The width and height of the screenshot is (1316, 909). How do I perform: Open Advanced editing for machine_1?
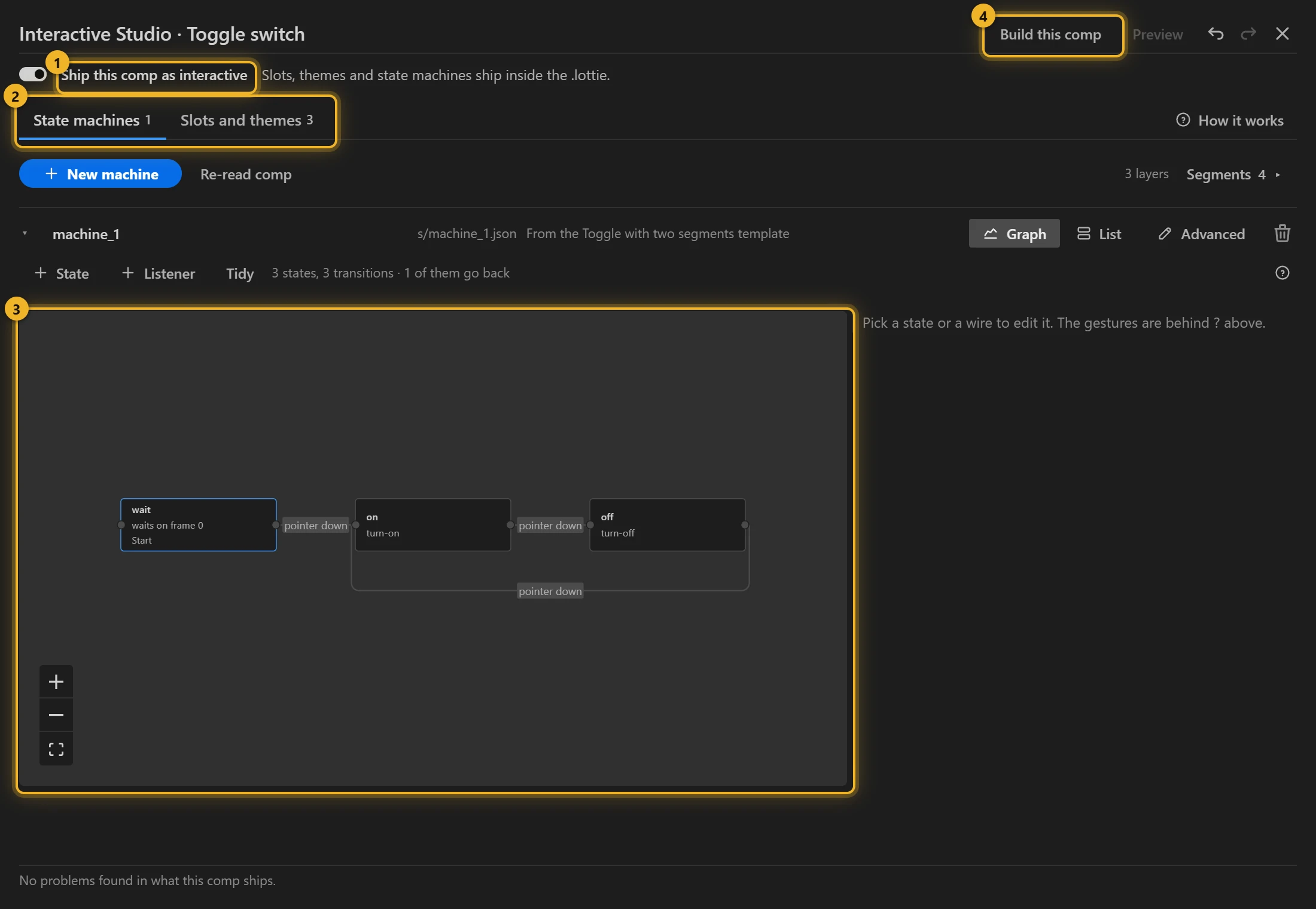click(x=1201, y=233)
